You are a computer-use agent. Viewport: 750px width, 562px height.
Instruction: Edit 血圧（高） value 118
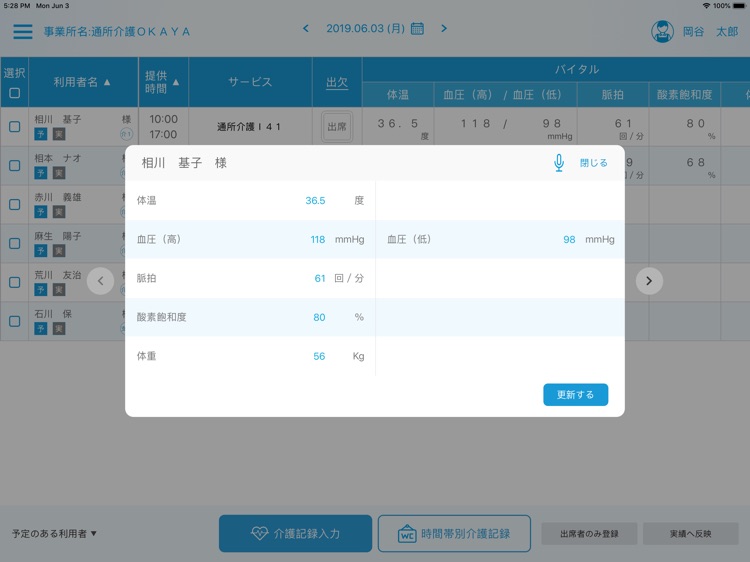click(318, 239)
